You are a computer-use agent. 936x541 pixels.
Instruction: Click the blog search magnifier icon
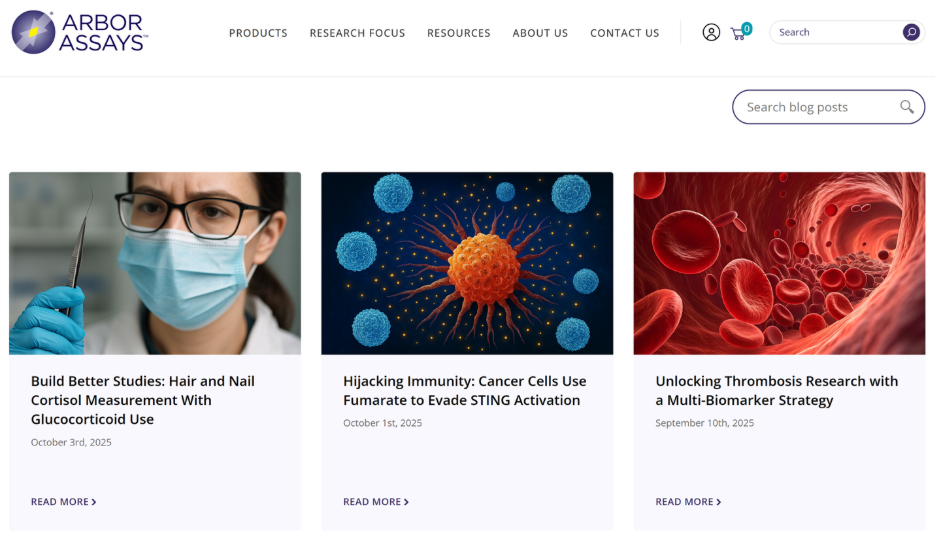click(x=906, y=107)
